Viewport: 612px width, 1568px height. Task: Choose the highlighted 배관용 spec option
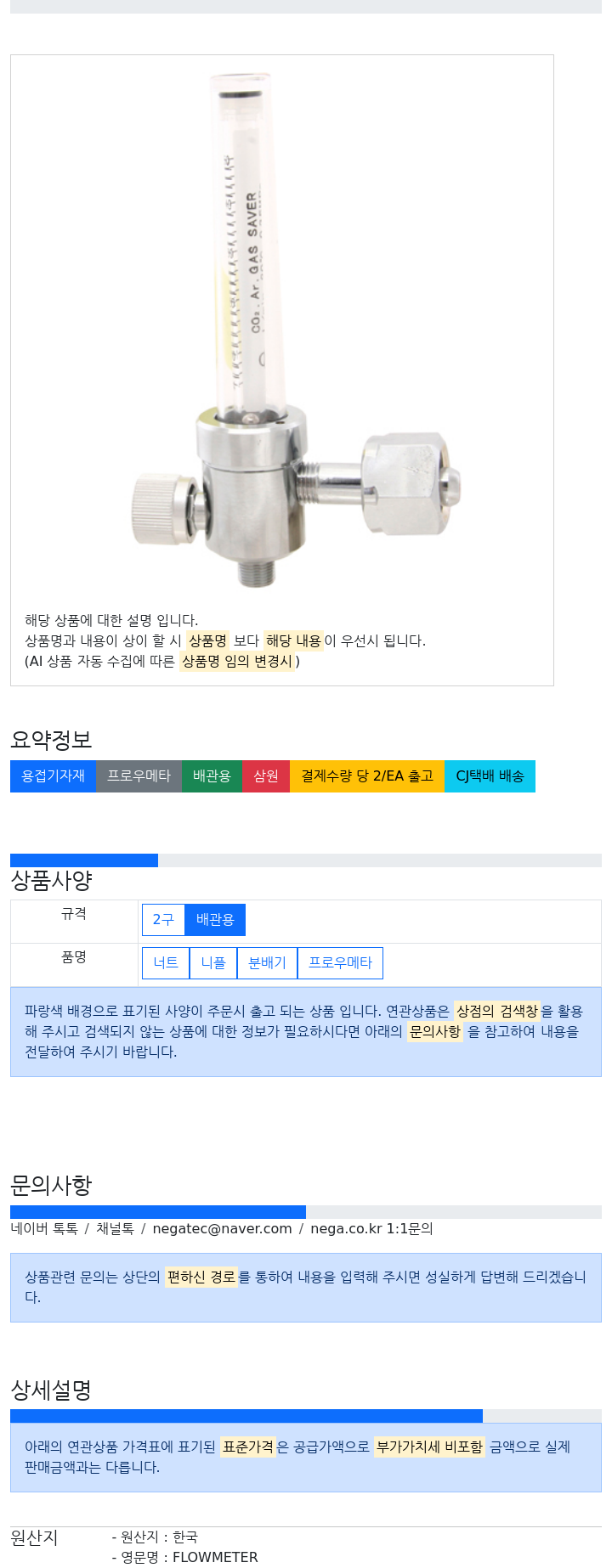215,920
